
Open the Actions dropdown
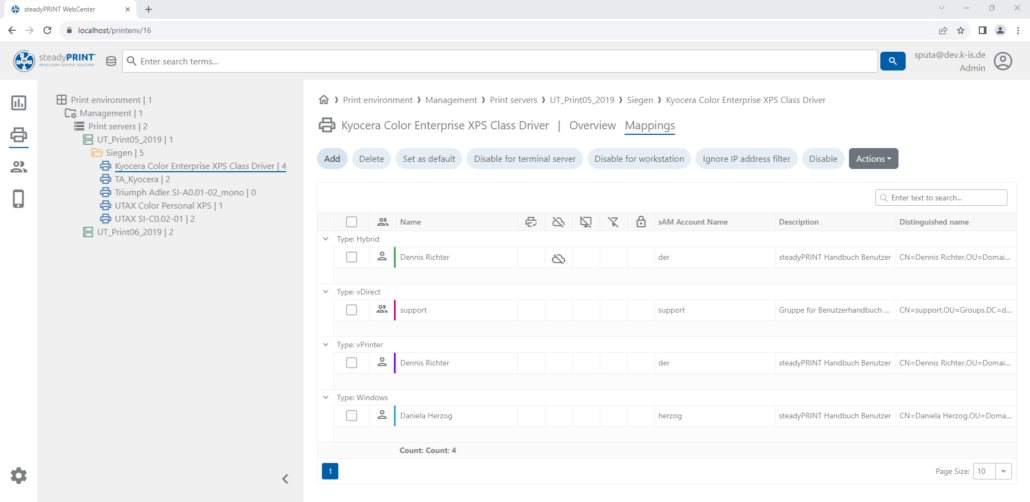tap(873, 158)
